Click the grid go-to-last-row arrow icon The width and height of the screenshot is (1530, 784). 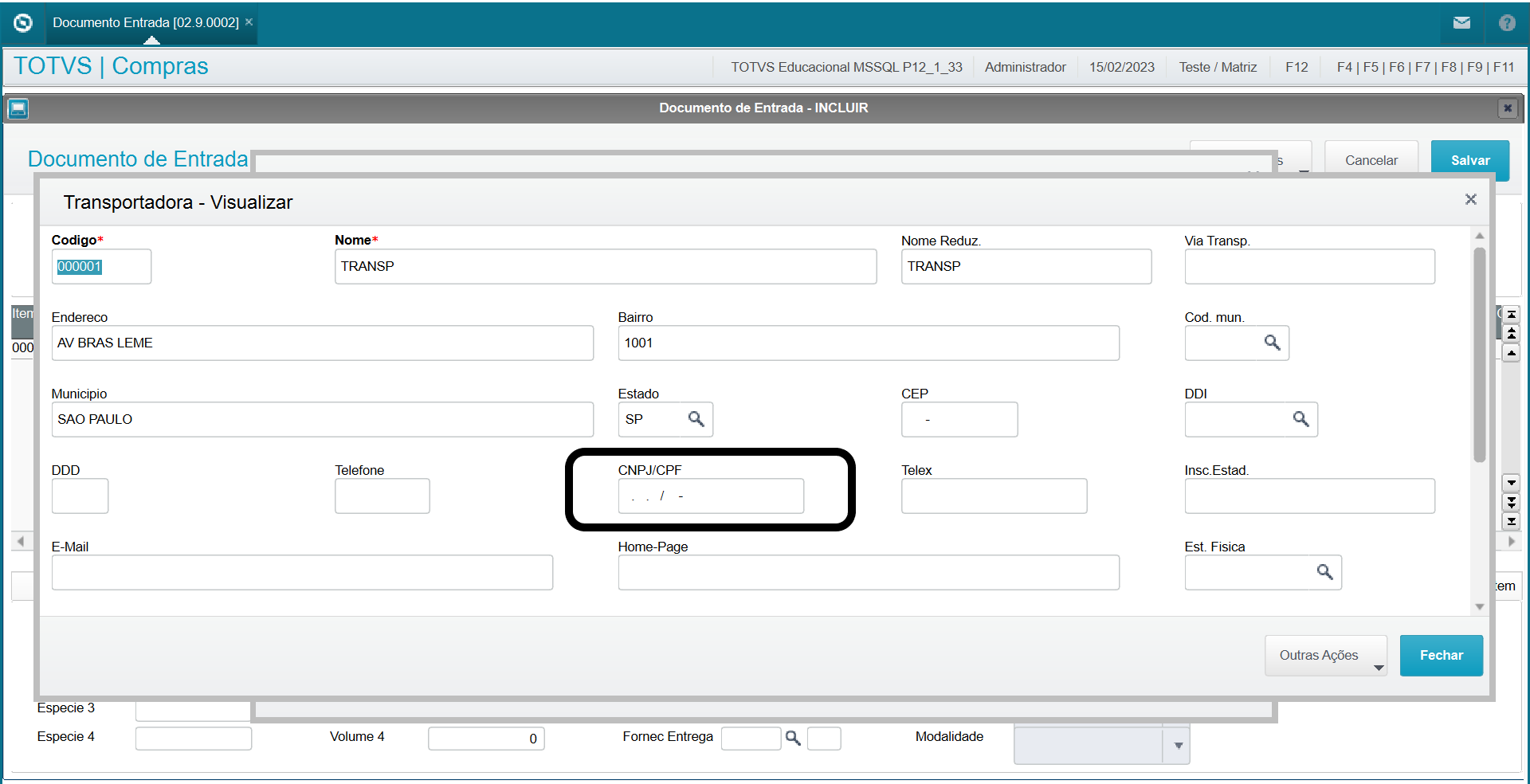click(x=1512, y=521)
